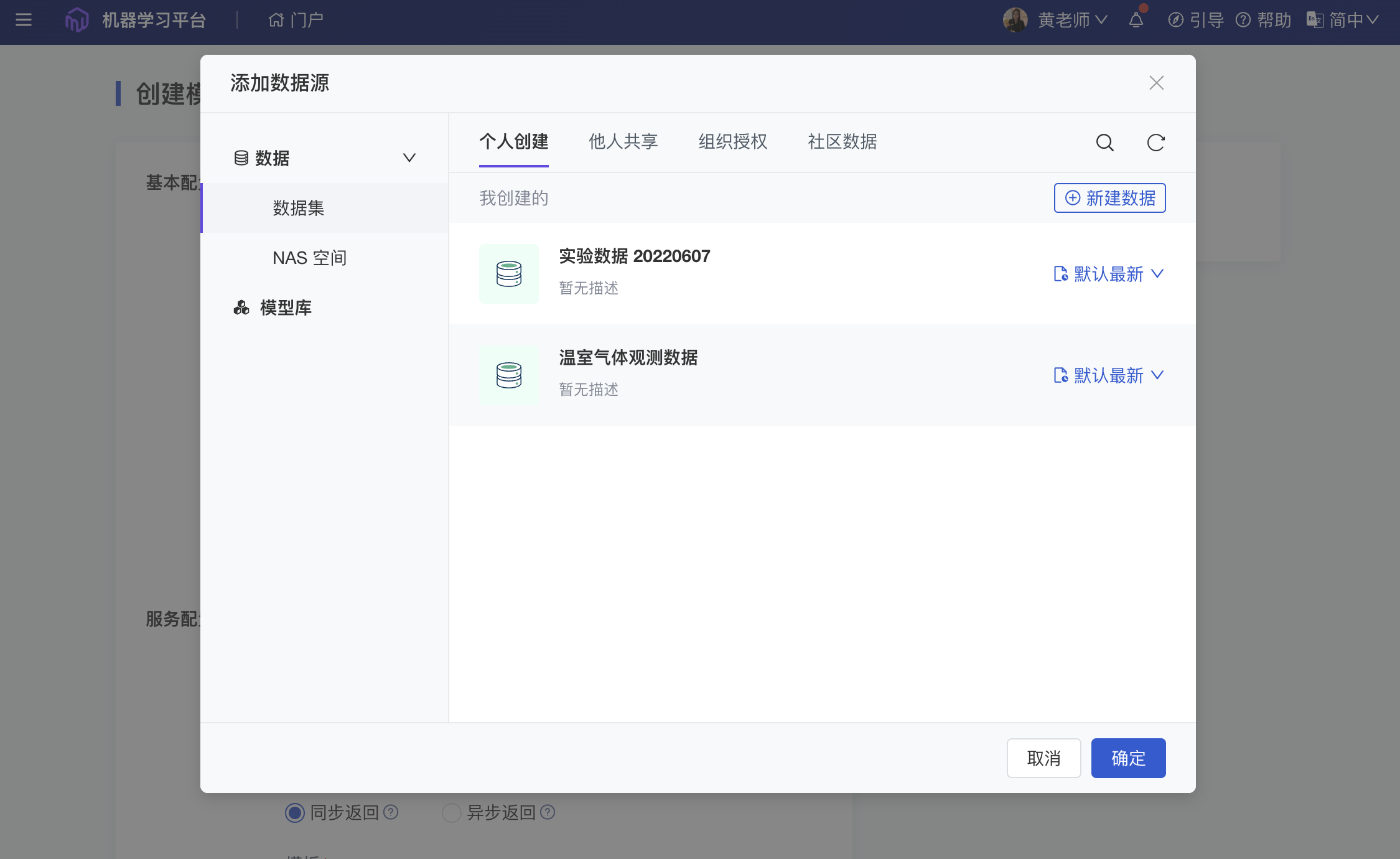This screenshot has height=859, width=1400.
Task: Open 默认最新 dropdown for 实验数据 20220607
Action: (1109, 274)
